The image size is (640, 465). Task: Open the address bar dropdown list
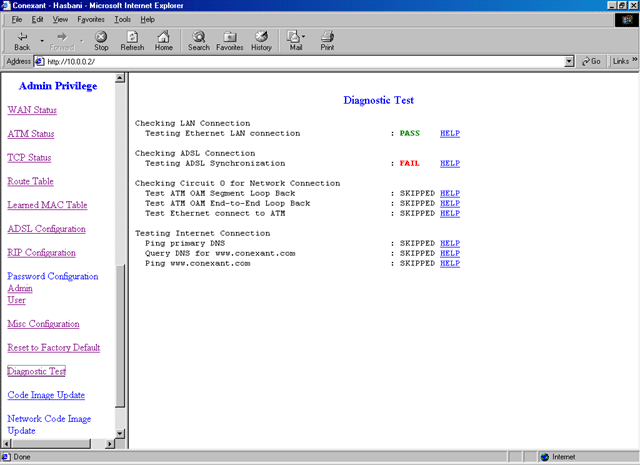coord(569,62)
